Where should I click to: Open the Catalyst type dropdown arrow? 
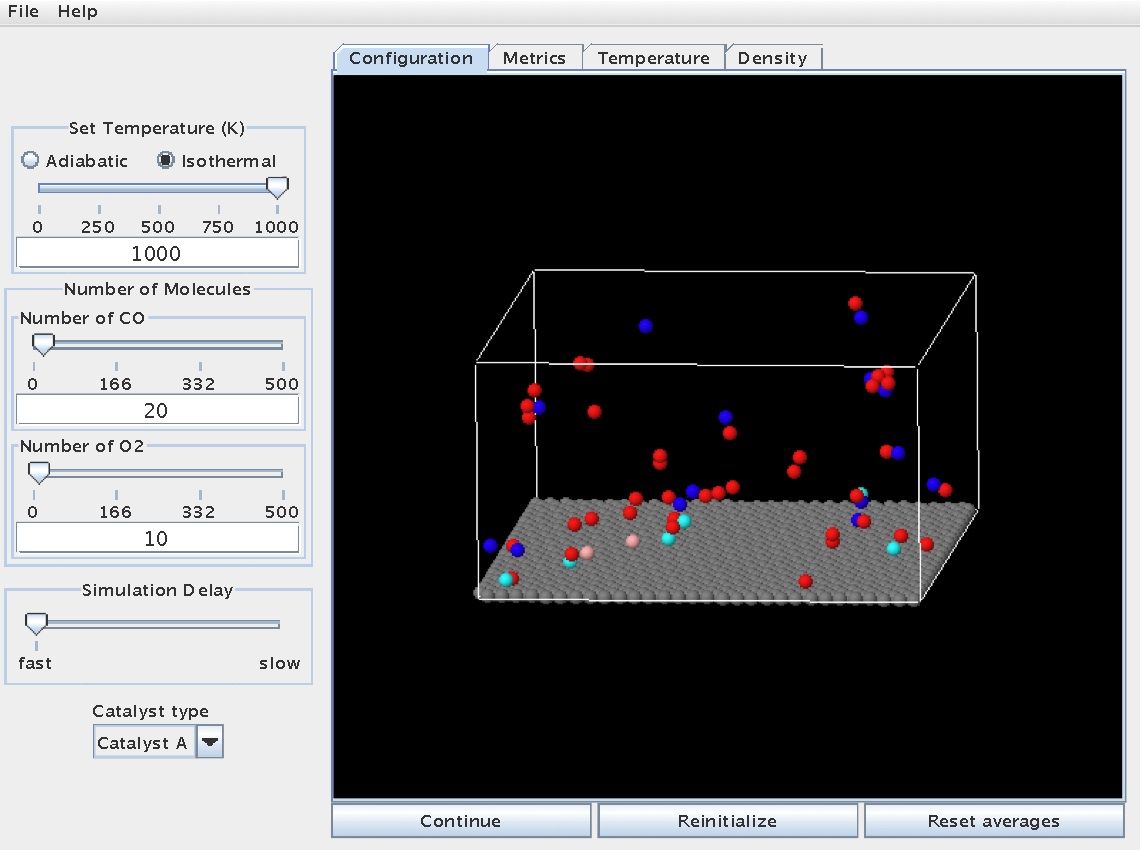[210, 742]
